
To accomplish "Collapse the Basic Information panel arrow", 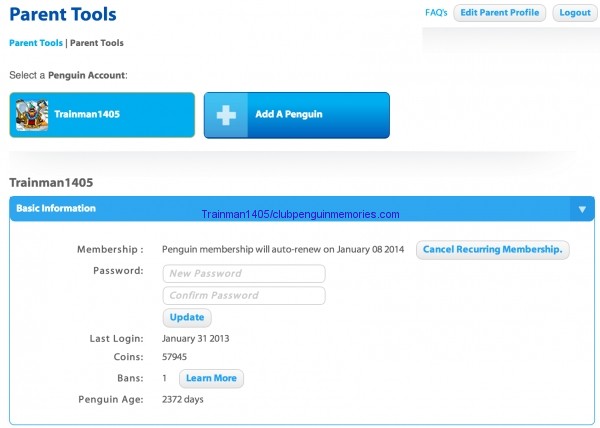I will point(582,209).
